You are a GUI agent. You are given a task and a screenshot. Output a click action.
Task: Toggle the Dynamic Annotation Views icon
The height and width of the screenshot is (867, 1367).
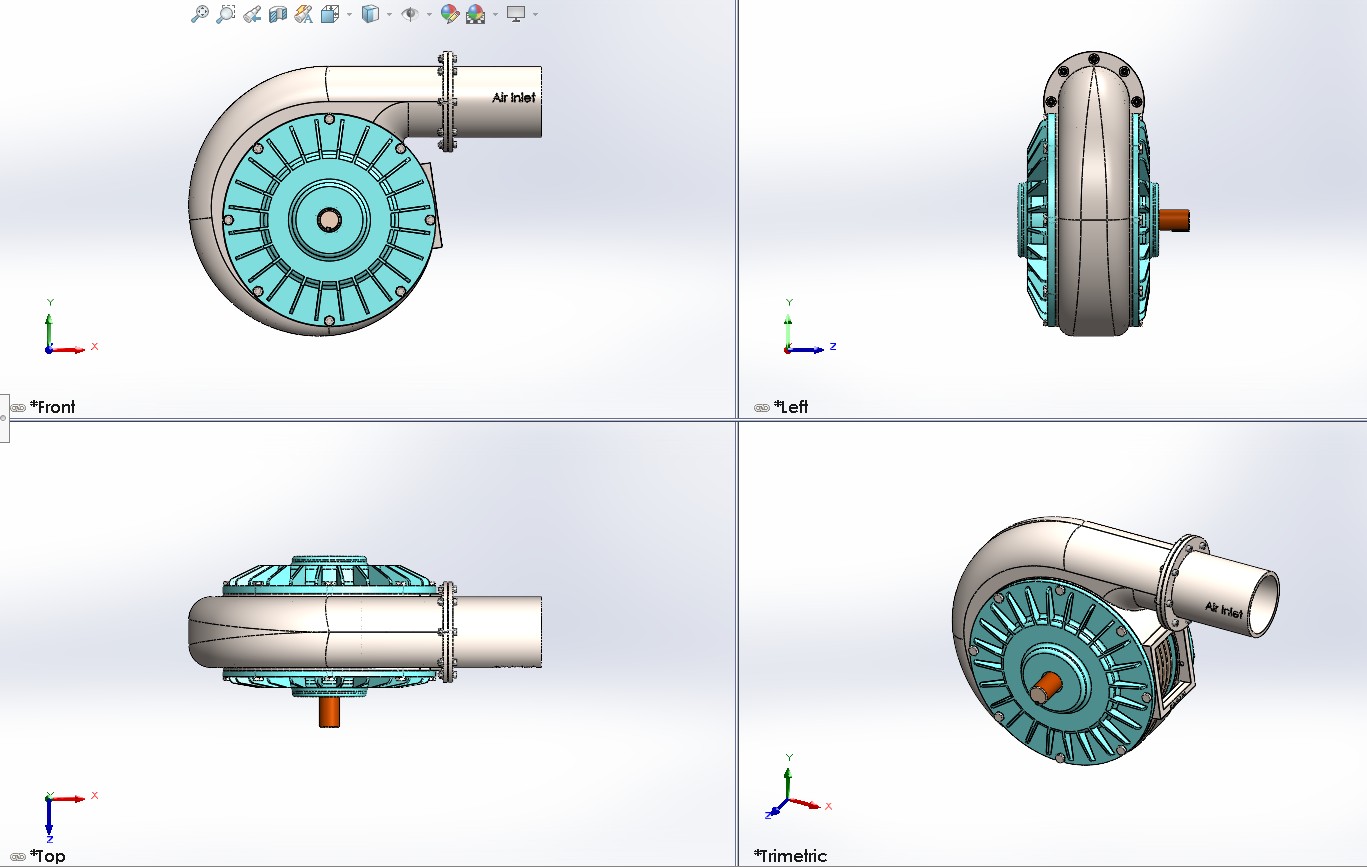(x=302, y=14)
